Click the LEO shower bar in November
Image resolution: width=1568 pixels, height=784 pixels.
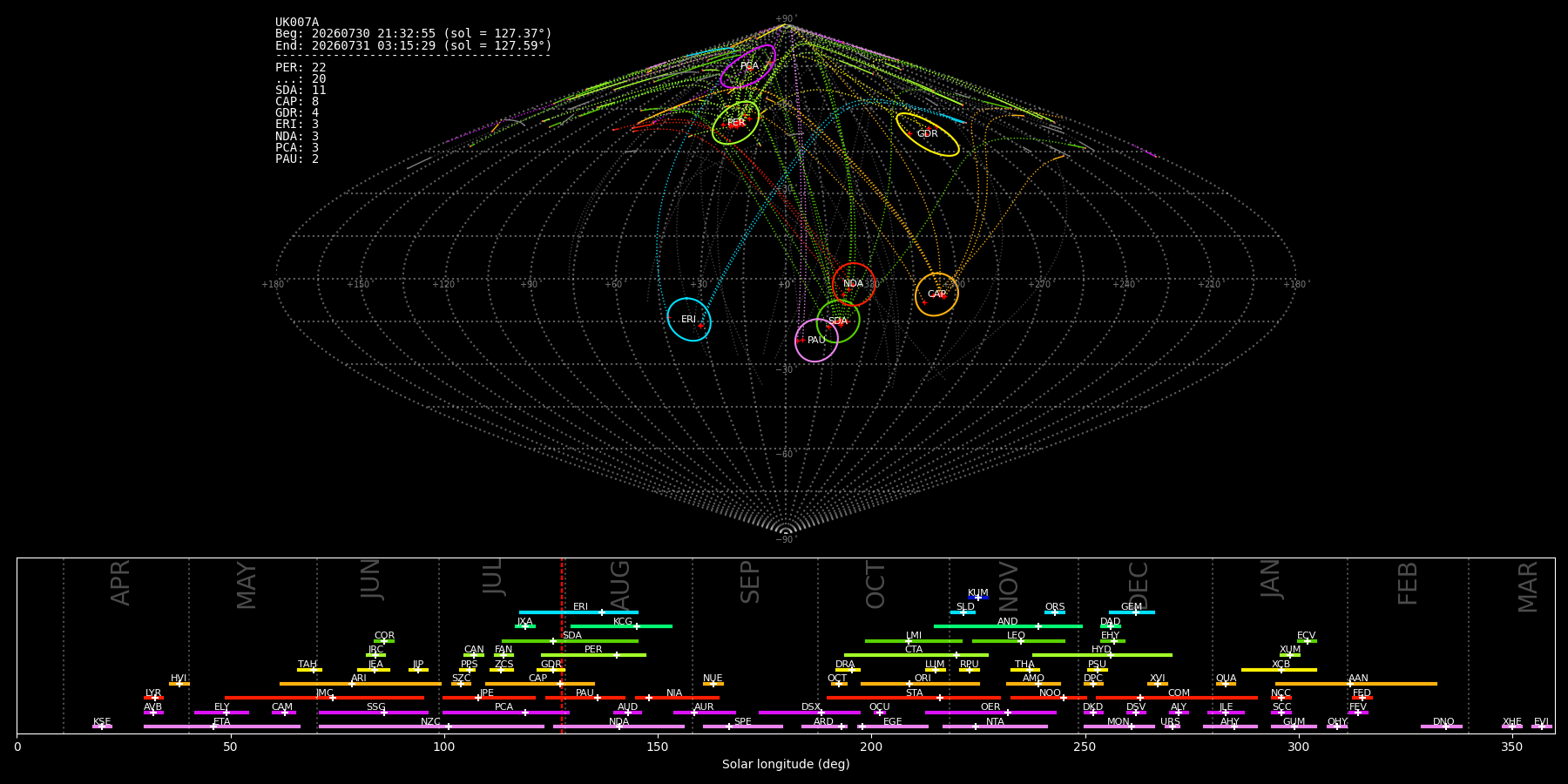coord(1018,641)
